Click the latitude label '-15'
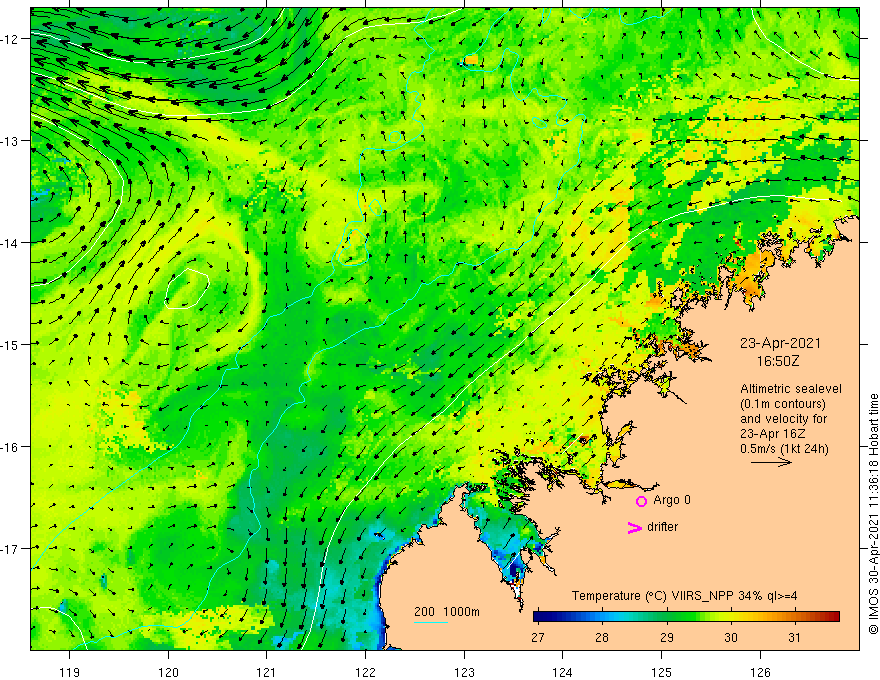The height and width of the screenshot is (680, 880). pyautogui.click(x=11, y=344)
